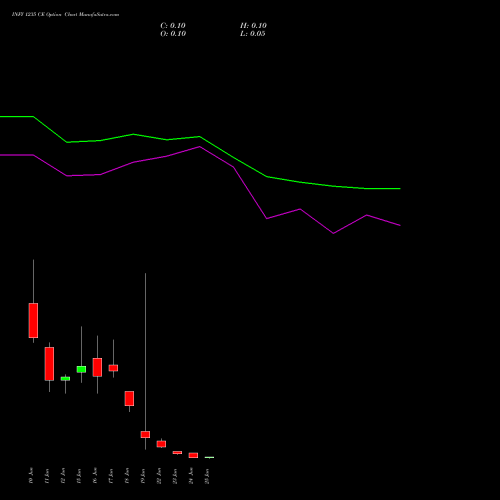
Task: Click the '17 Jun' date label
Action: coord(111,476)
